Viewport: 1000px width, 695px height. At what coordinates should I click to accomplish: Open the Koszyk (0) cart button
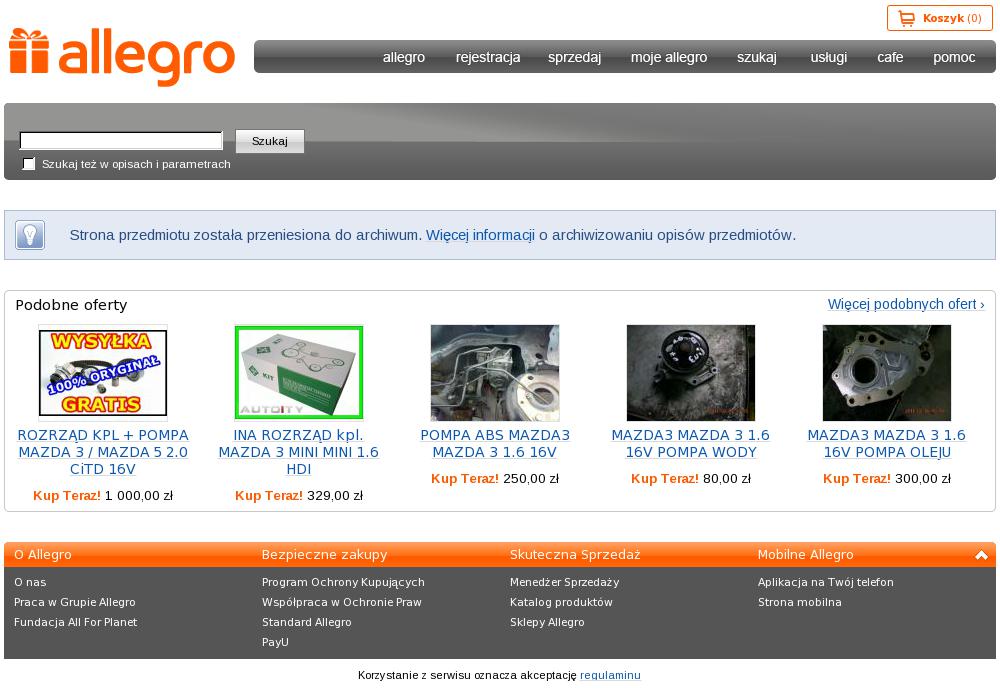click(939, 18)
